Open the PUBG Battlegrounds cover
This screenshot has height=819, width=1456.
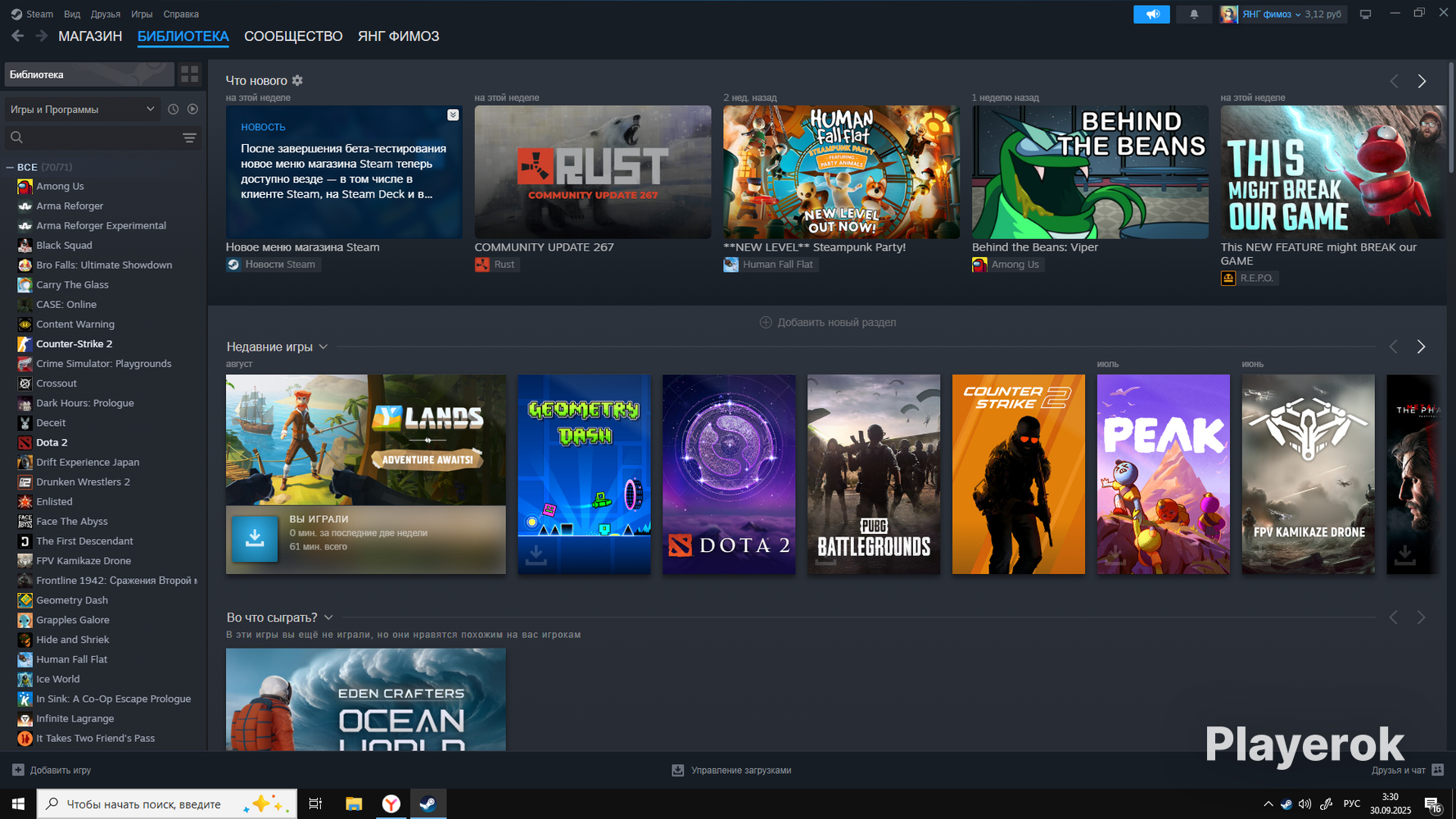[x=874, y=474]
